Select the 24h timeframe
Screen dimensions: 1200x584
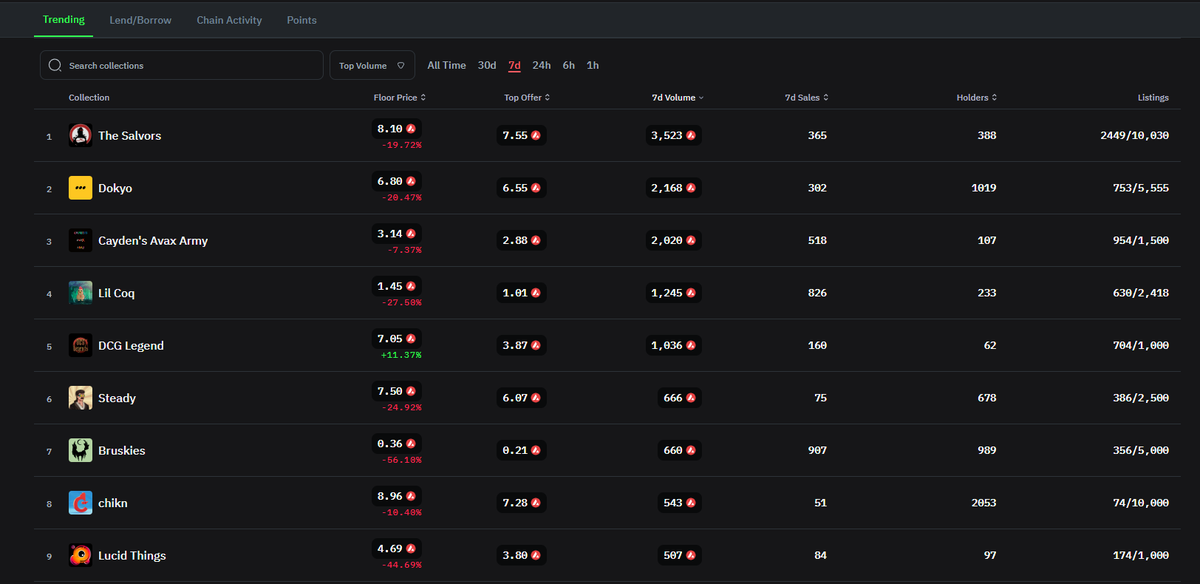pos(541,65)
